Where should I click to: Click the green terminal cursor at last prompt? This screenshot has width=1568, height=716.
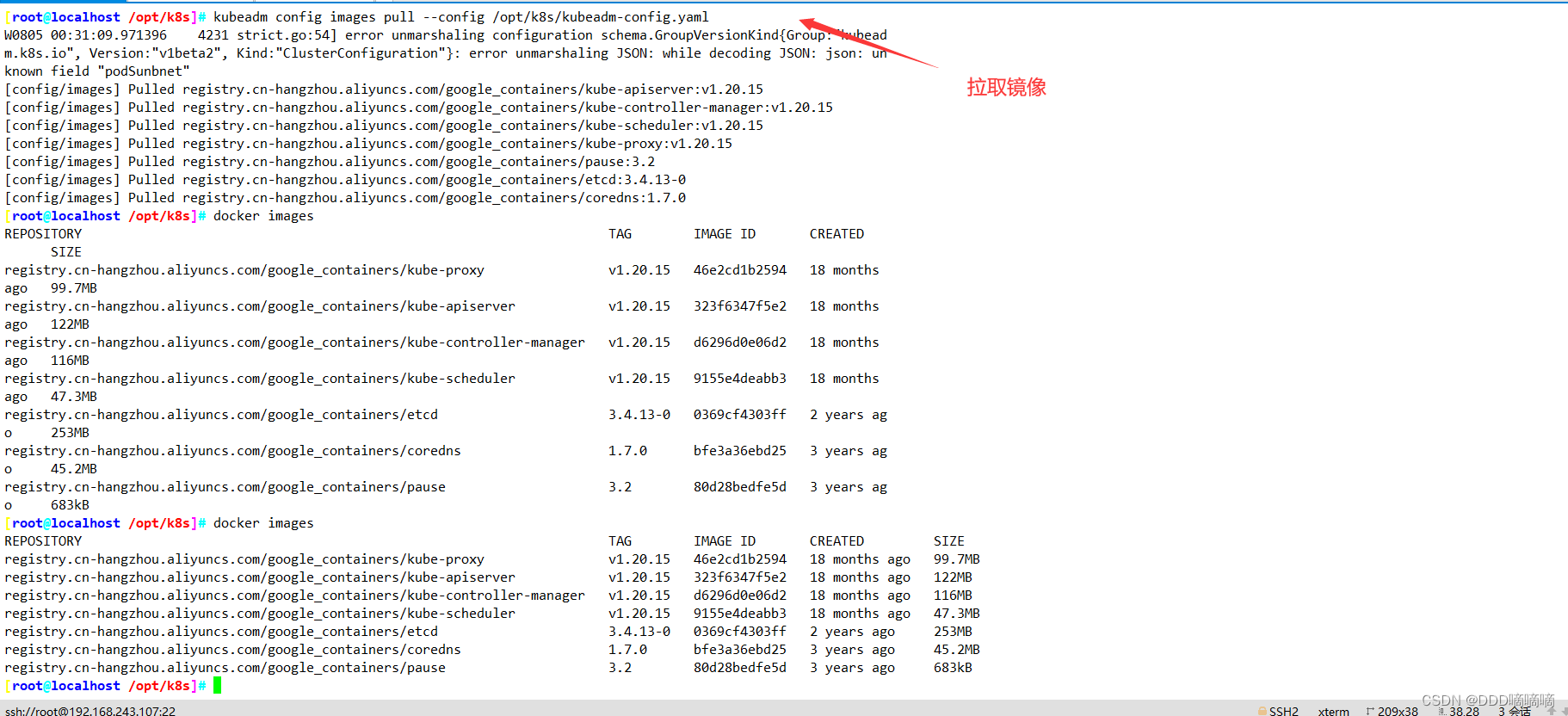[218, 685]
